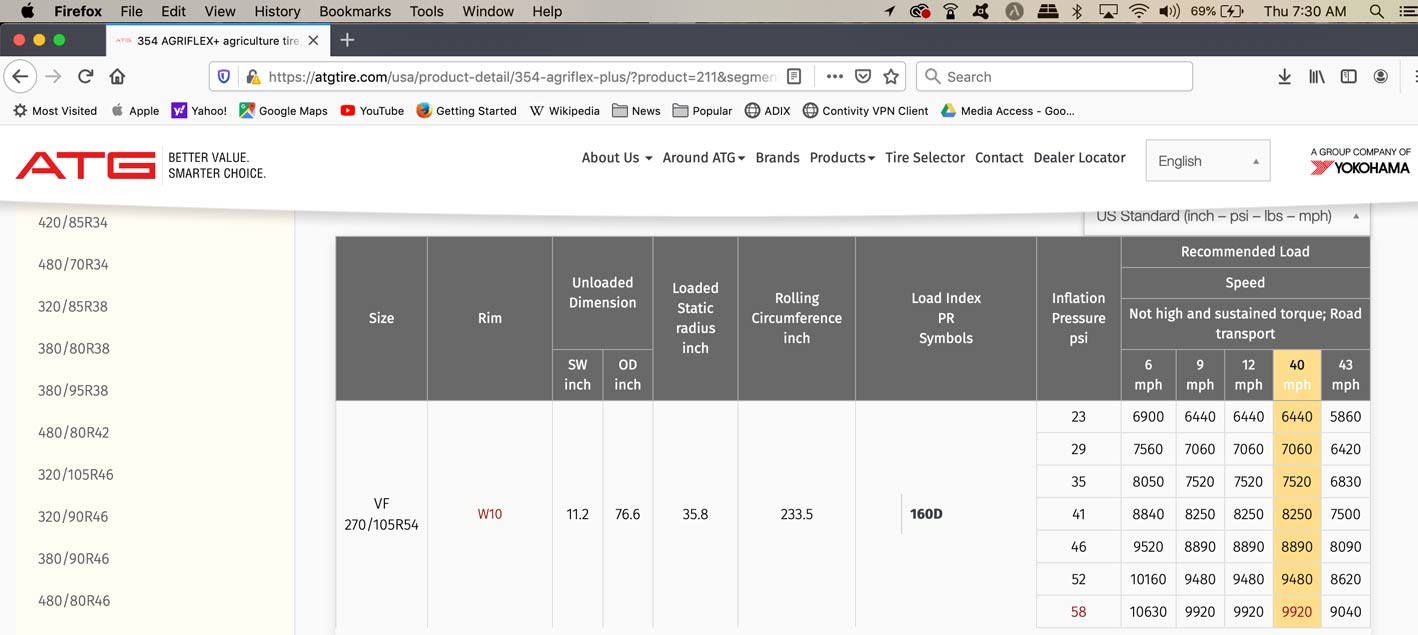Viewport: 1418px width, 635px height.
Task: Open the History menu
Action: 277,11
